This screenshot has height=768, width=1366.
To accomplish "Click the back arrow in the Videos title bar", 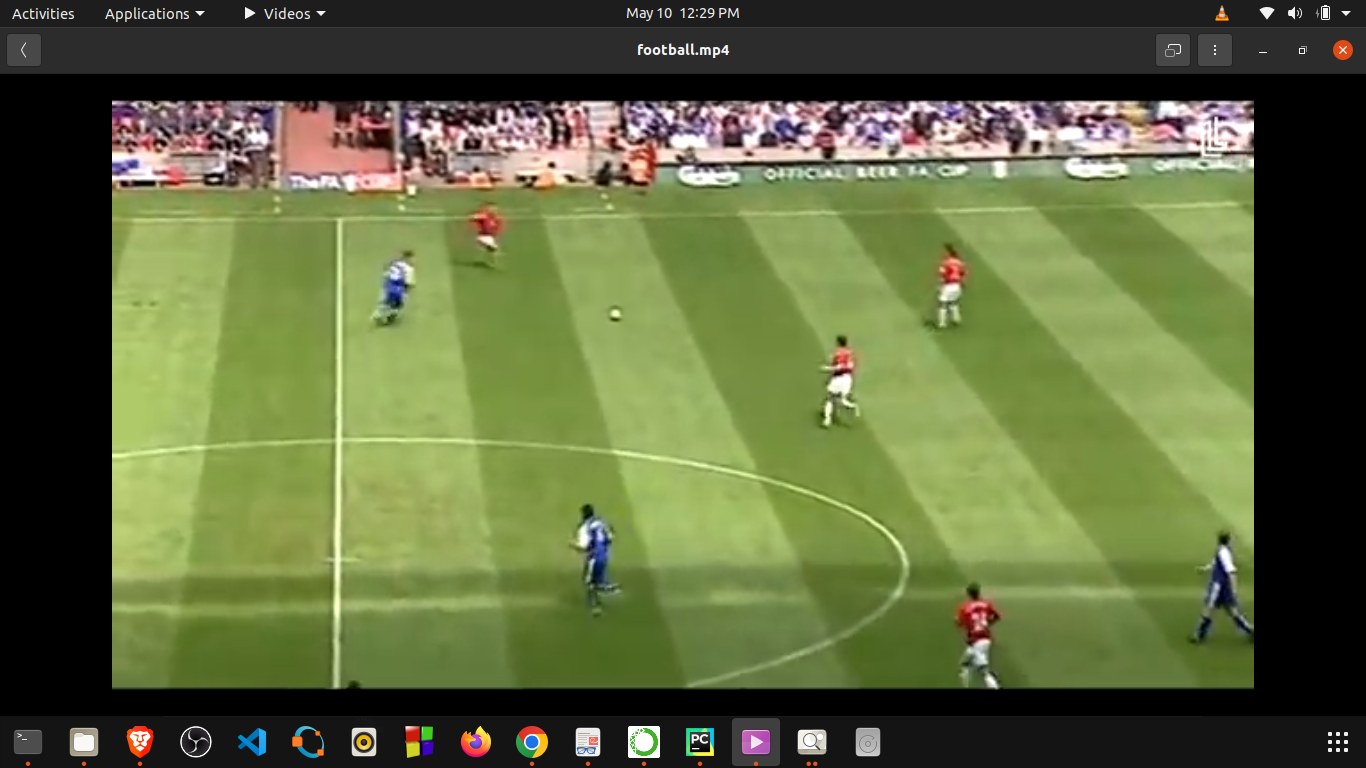I will (x=23, y=49).
